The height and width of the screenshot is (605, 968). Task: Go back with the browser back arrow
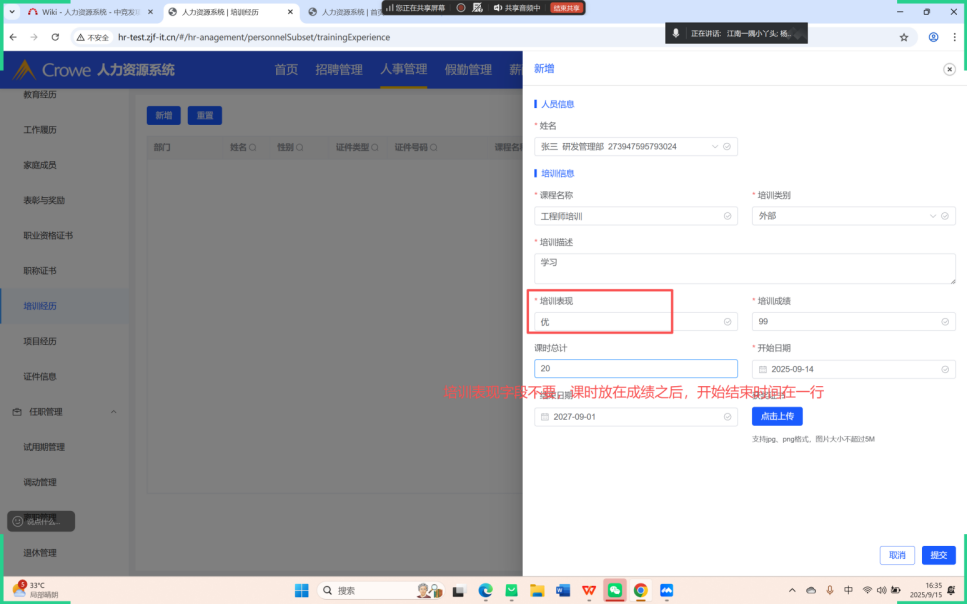pyautogui.click(x=14, y=37)
